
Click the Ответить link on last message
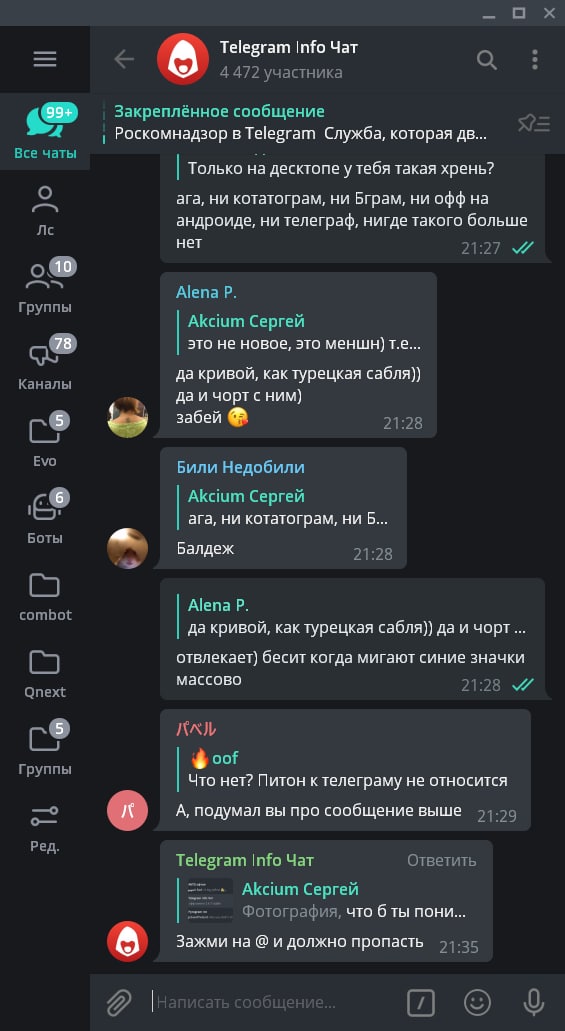tap(441, 860)
